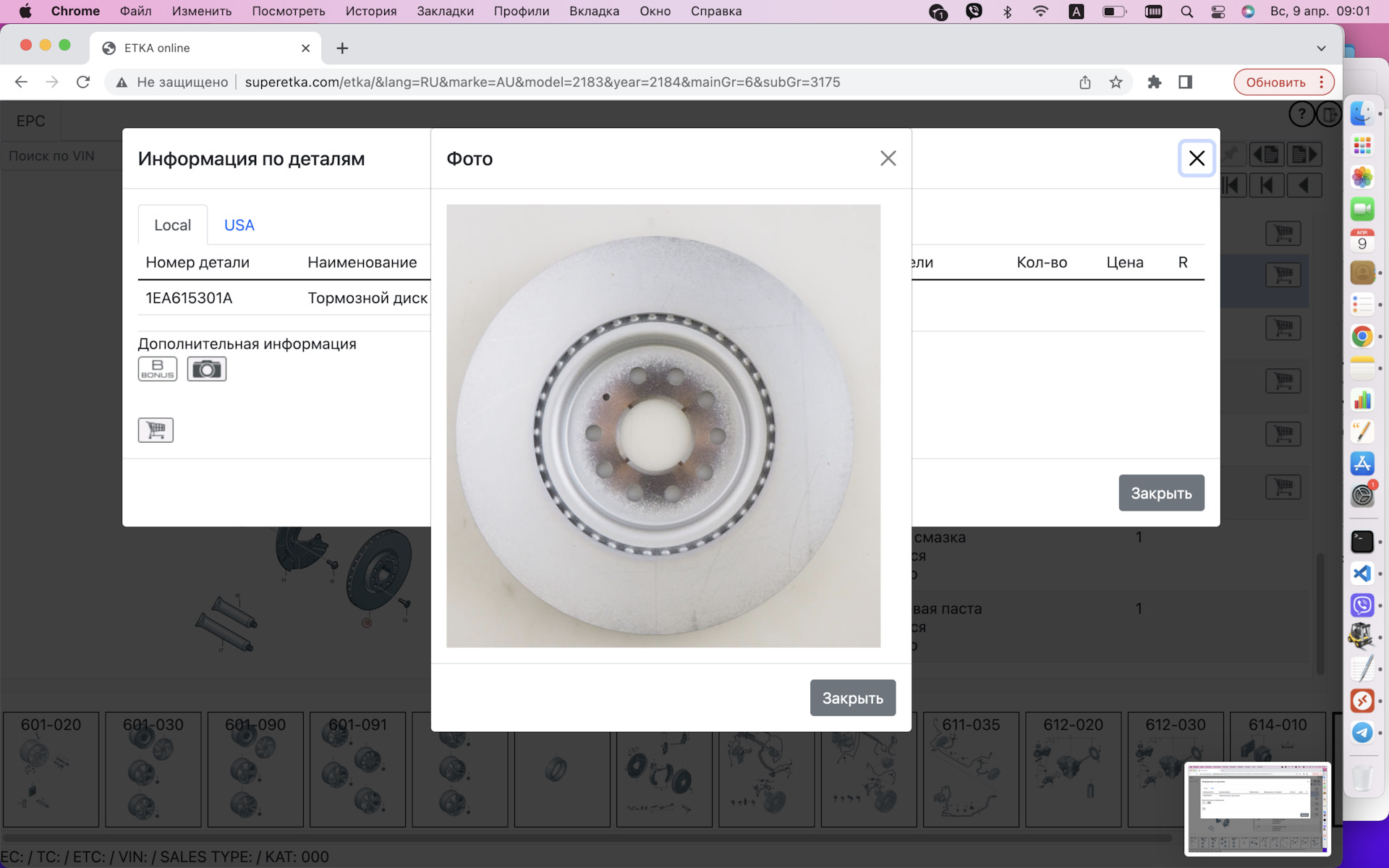Click the camera photo icon

[206, 369]
